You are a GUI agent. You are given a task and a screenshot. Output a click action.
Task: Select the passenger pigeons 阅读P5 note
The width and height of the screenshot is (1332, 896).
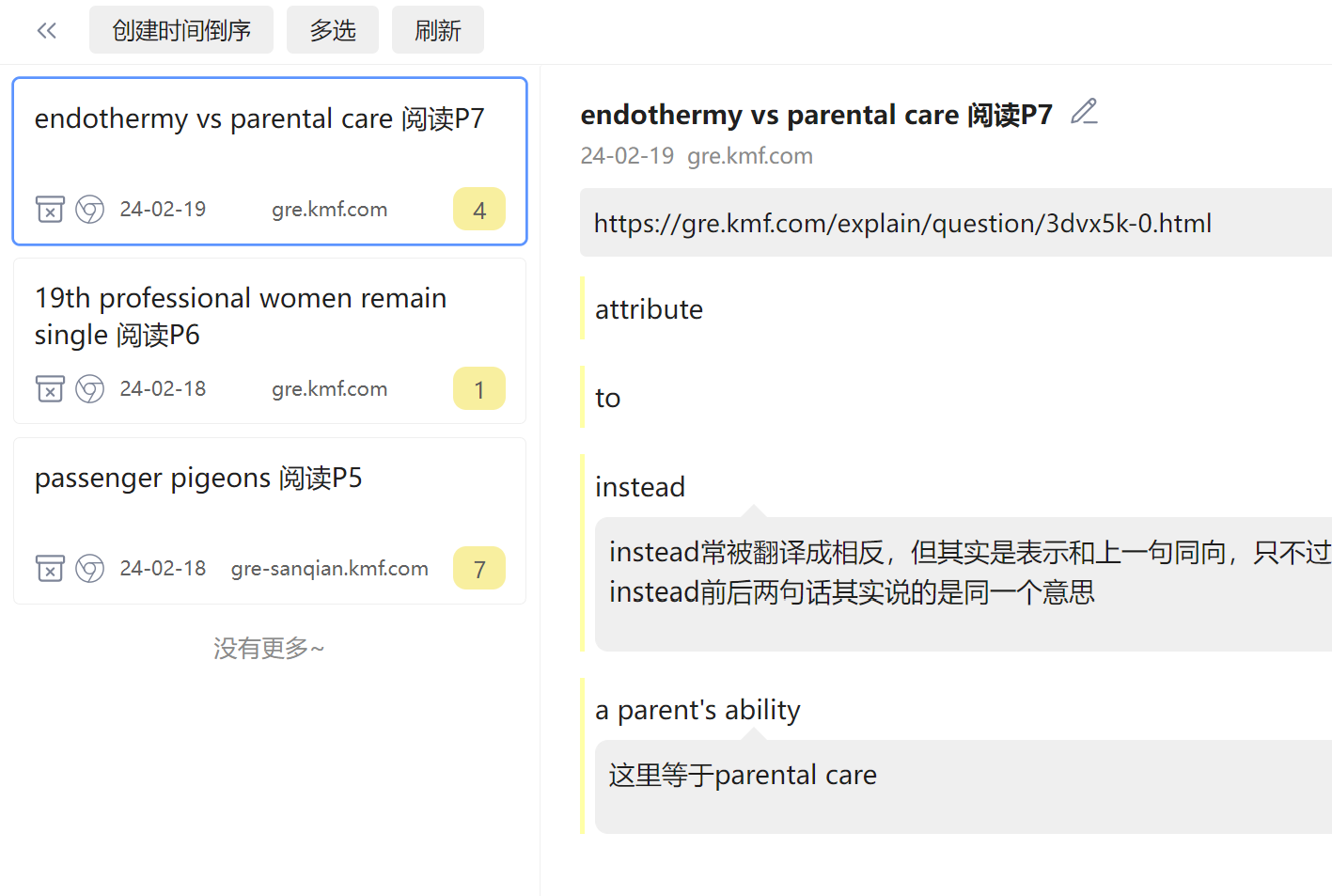(270, 521)
